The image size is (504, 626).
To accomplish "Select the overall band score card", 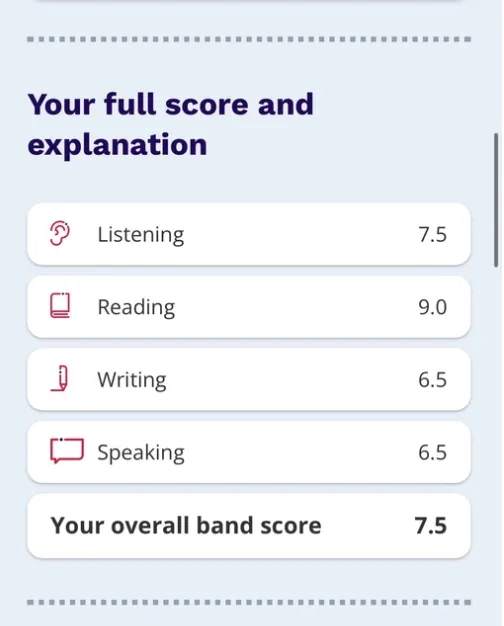I will click(249, 525).
